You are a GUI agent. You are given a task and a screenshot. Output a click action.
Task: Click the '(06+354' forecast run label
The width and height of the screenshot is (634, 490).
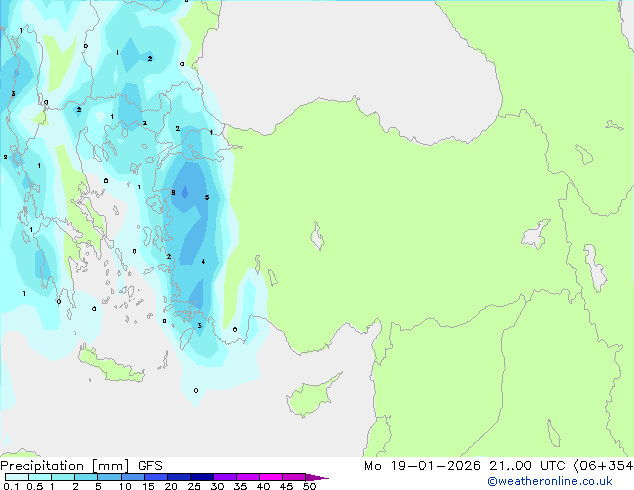(x=603, y=466)
